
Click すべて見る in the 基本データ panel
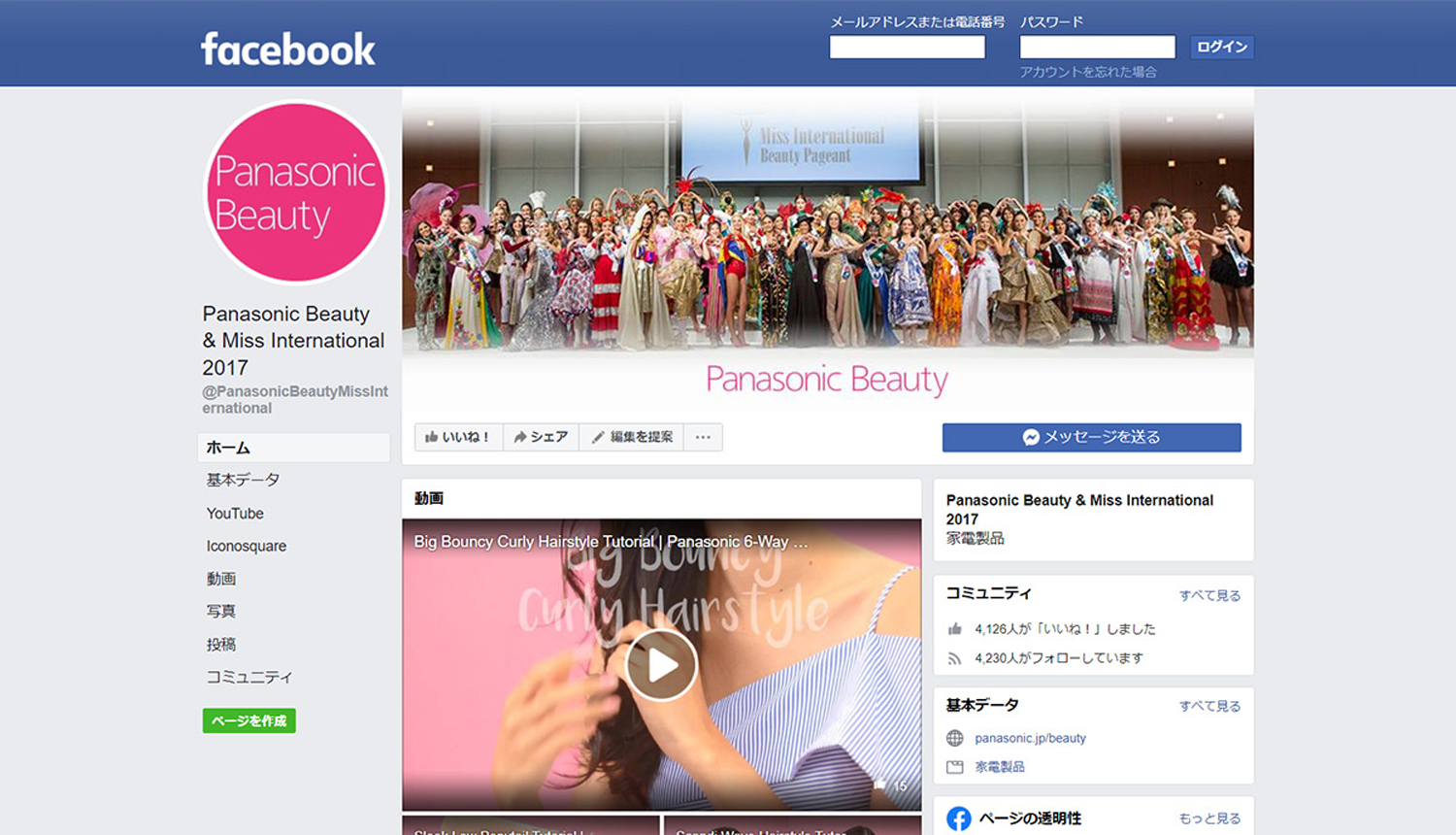pyautogui.click(x=1209, y=706)
